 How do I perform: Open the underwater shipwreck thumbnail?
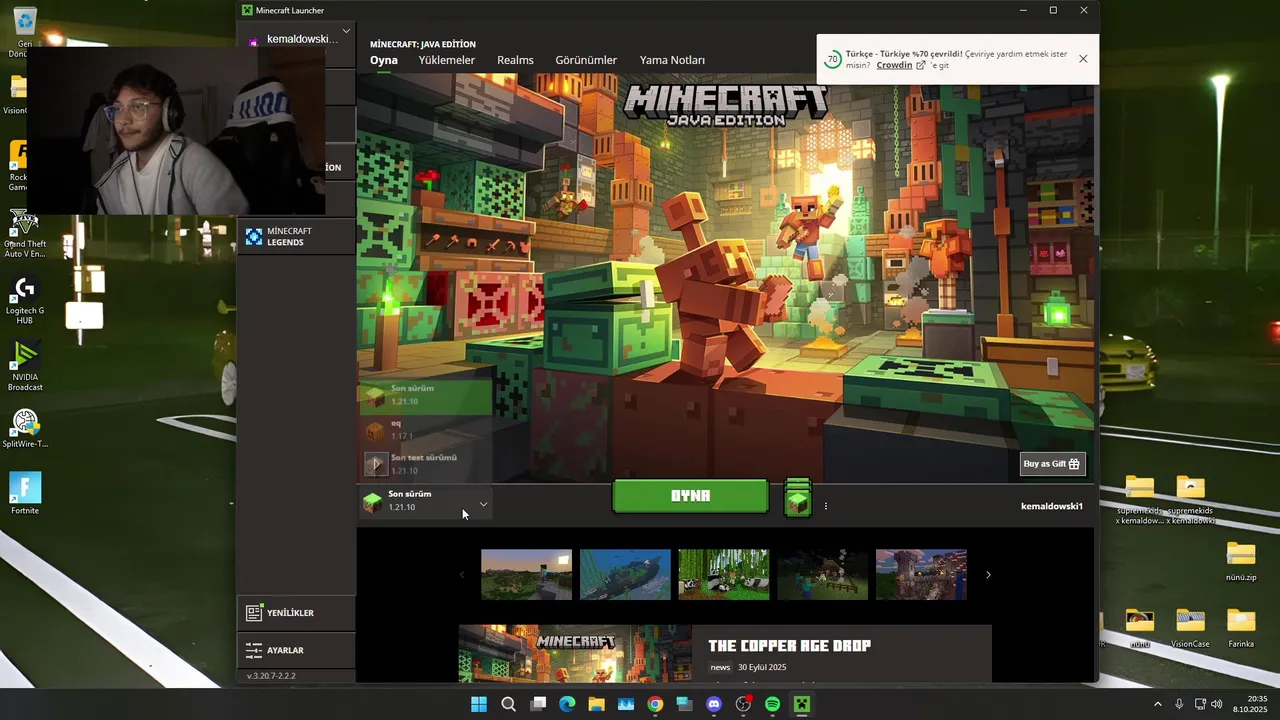click(x=625, y=575)
